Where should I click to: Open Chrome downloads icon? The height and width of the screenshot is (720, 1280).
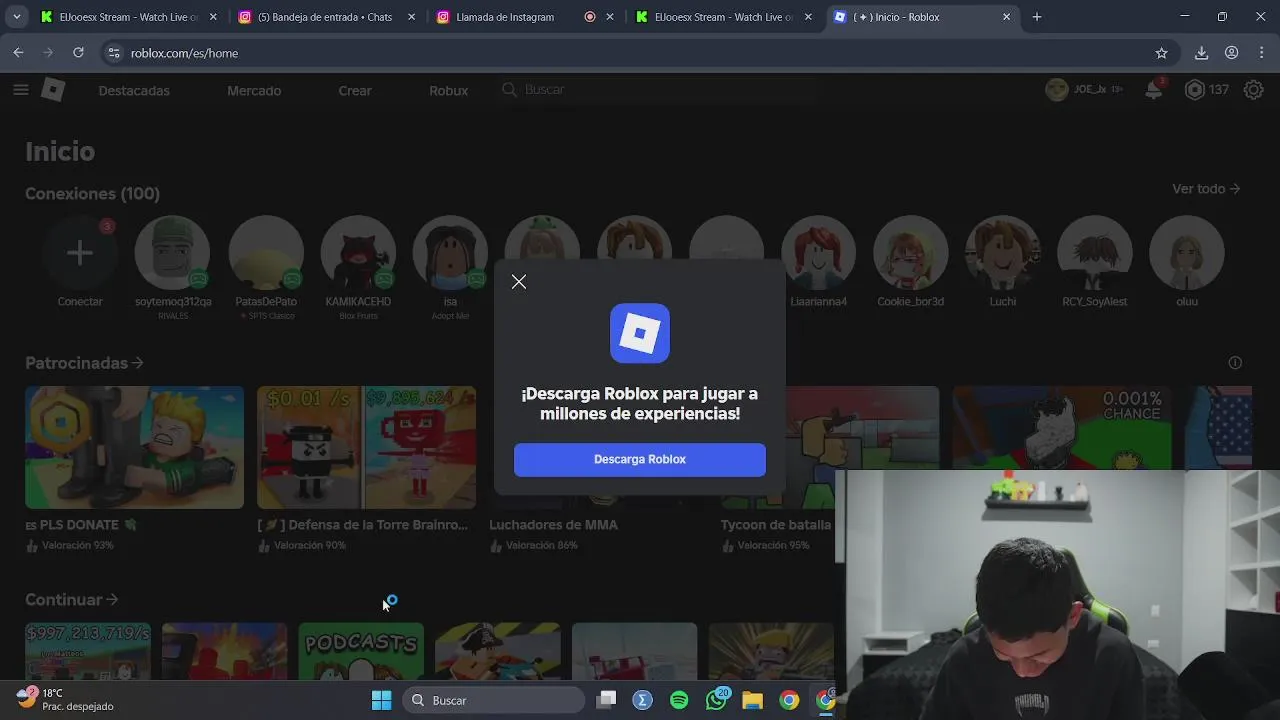1202,53
